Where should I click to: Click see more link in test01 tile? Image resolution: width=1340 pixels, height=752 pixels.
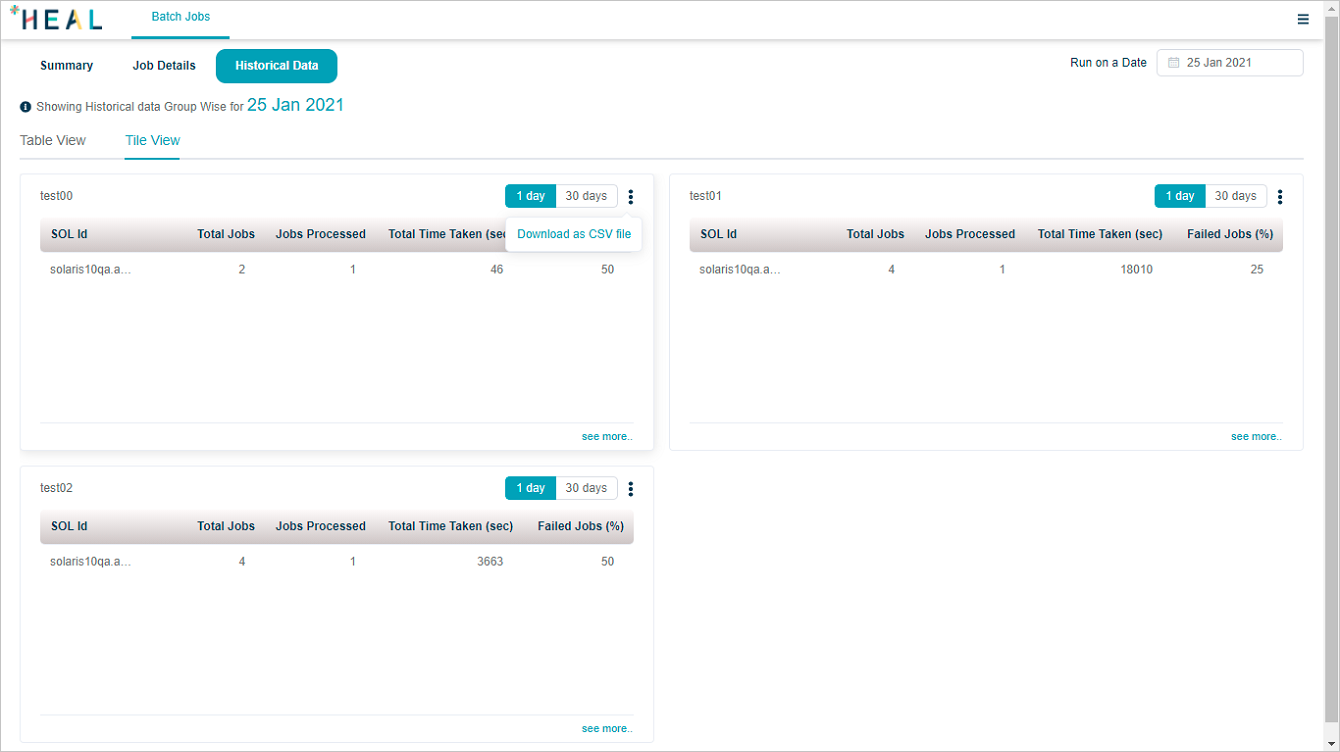[1256, 437]
